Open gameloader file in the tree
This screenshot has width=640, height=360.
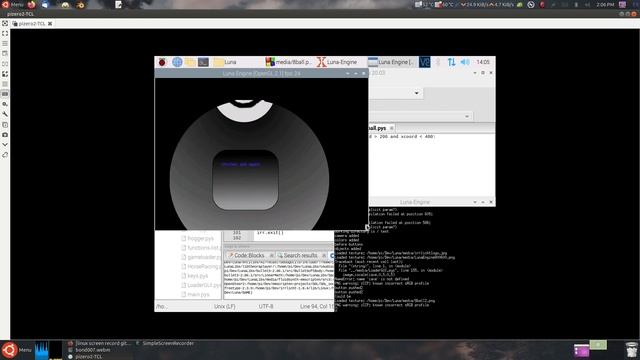pos(201,257)
